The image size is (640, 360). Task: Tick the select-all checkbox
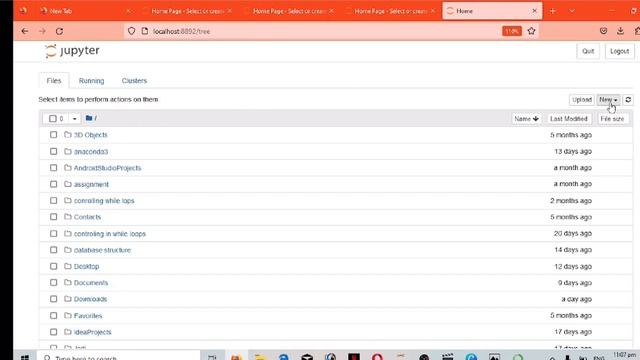(53, 119)
